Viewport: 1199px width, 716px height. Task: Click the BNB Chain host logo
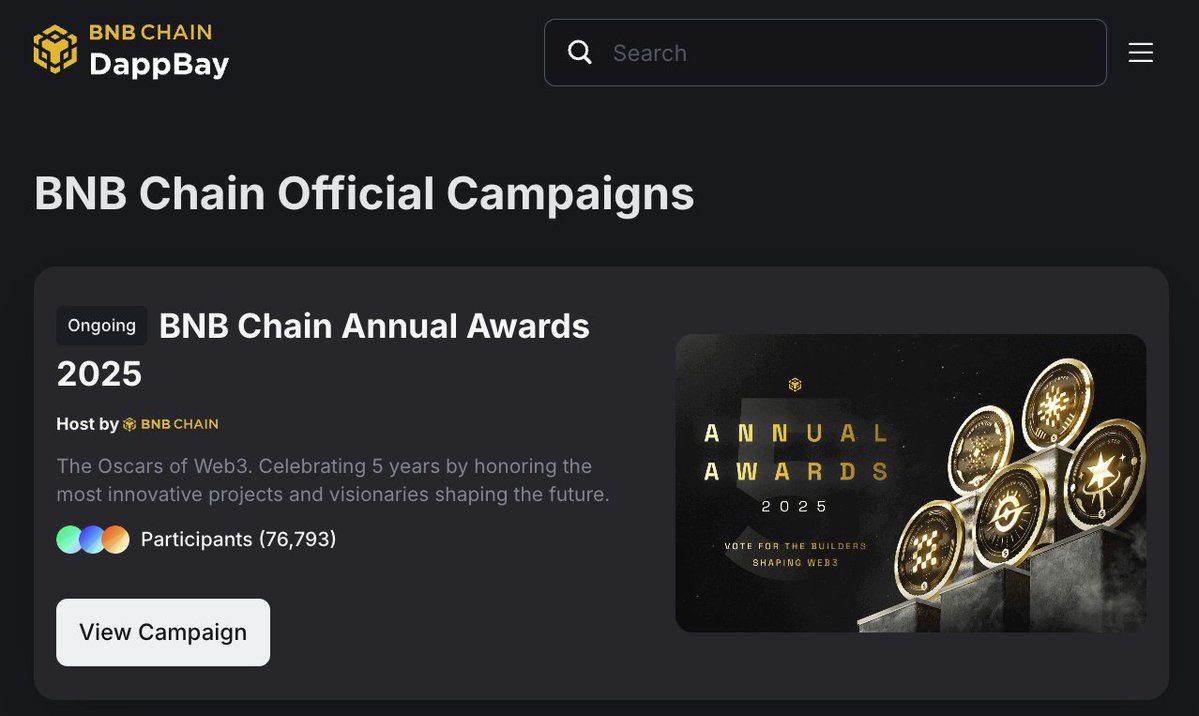click(x=171, y=424)
